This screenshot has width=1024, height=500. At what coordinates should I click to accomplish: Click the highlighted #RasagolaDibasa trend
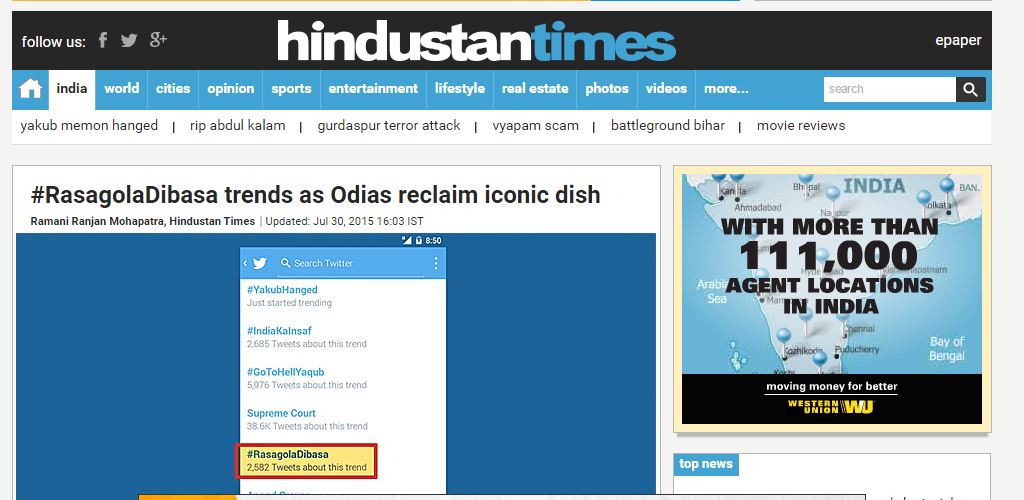[306, 461]
